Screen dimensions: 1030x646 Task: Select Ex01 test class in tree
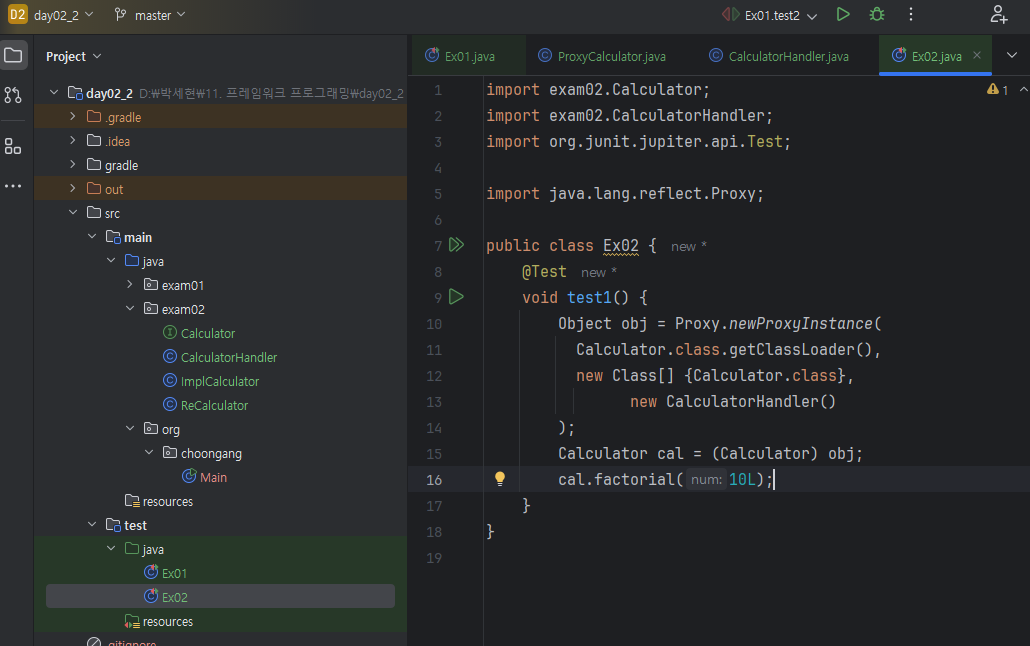(174, 573)
